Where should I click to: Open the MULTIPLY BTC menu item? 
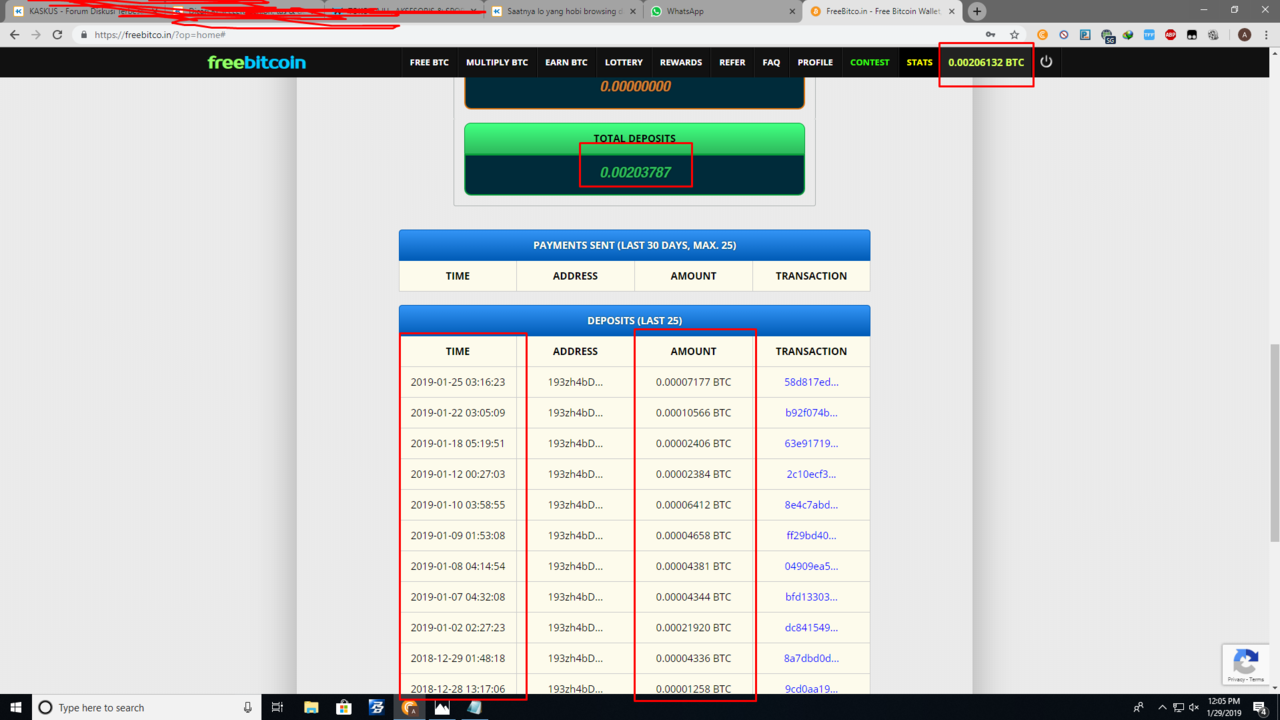pos(497,62)
